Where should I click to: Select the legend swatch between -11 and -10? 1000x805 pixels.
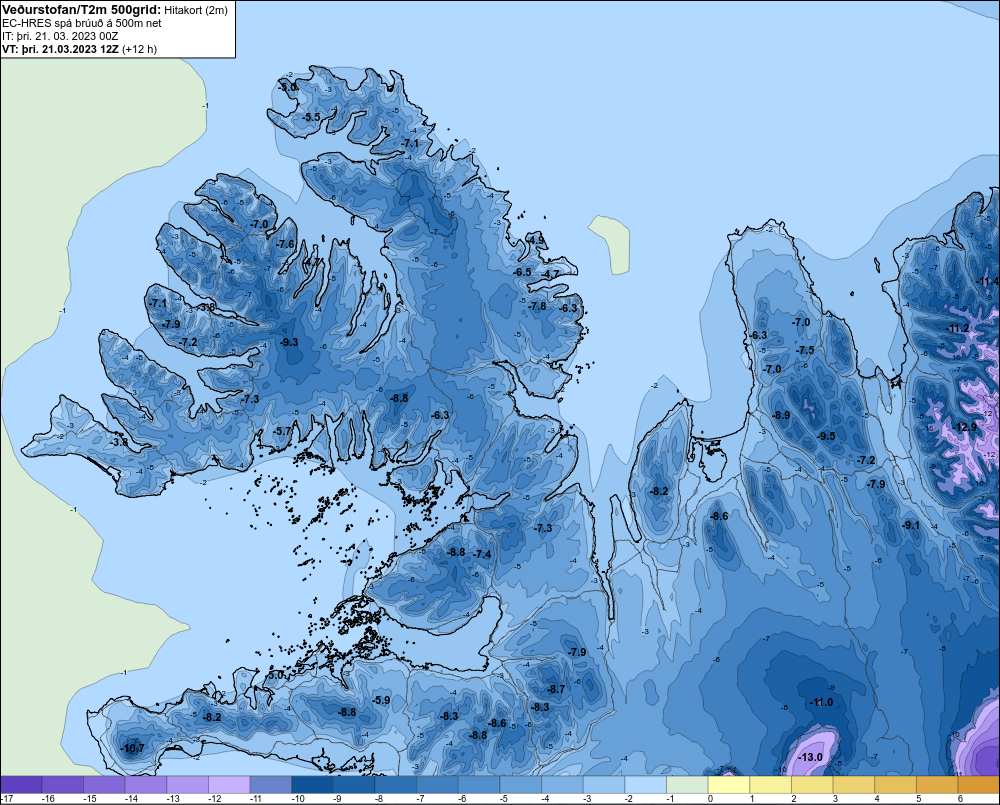pos(270,785)
